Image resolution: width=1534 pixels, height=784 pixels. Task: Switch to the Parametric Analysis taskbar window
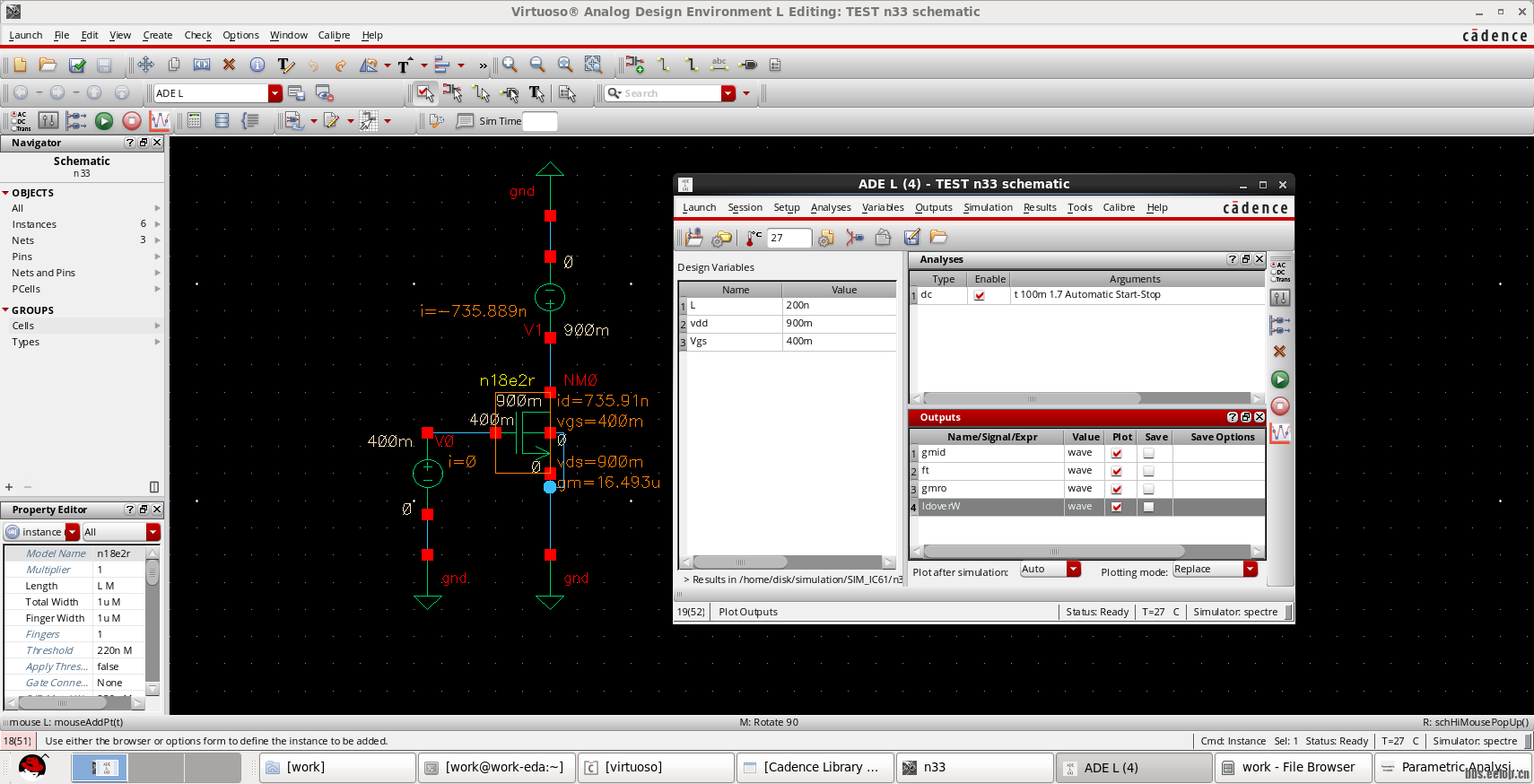click(1452, 768)
